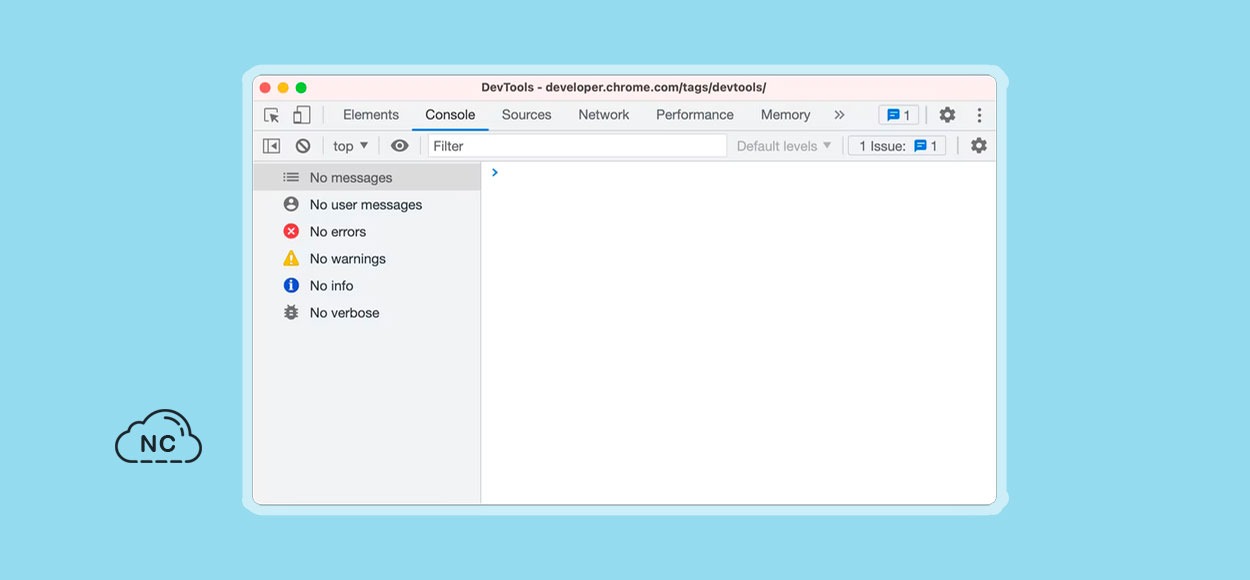Click the blue info icon
Viewport: 1250px width, 580px height.
tap(291, 285)
